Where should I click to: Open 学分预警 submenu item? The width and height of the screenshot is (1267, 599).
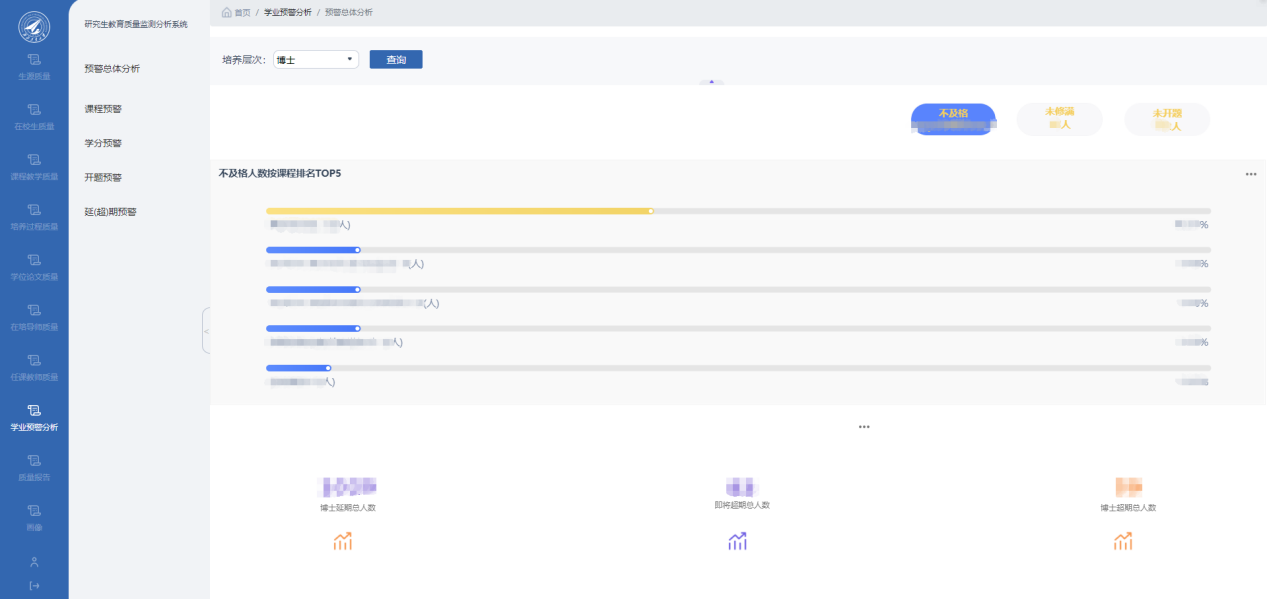point(103,143)
